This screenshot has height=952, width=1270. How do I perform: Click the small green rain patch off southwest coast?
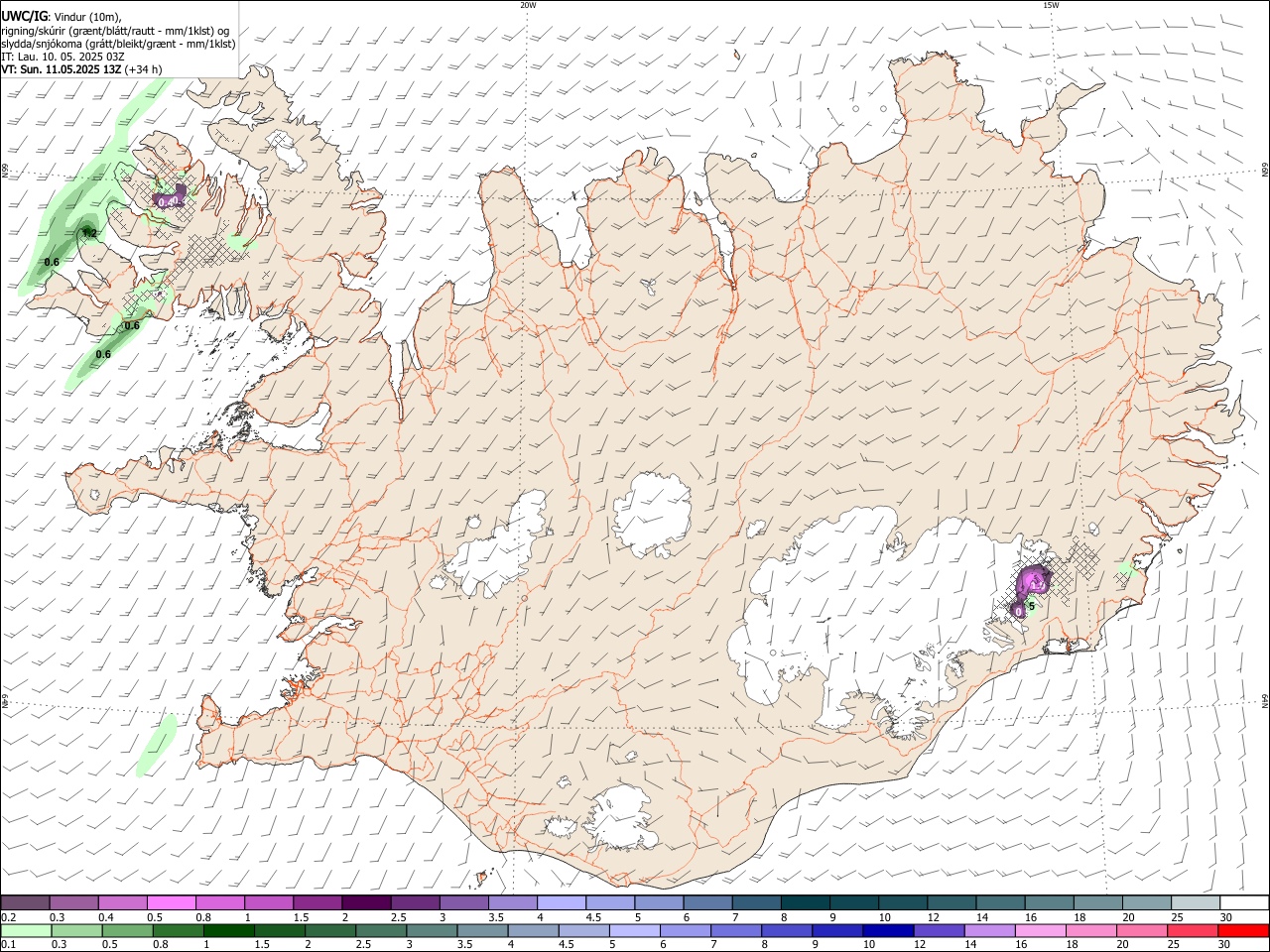click(x=157, y=744)
